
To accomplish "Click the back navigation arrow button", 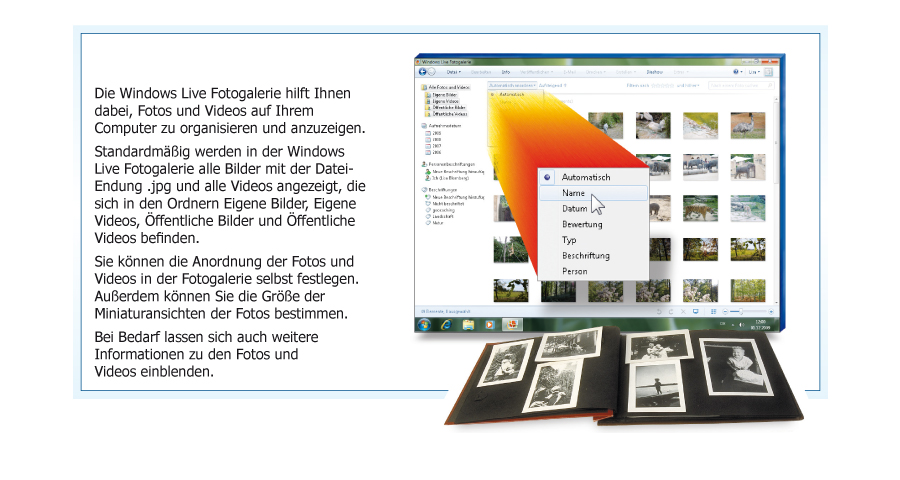I will pos(424,72).
